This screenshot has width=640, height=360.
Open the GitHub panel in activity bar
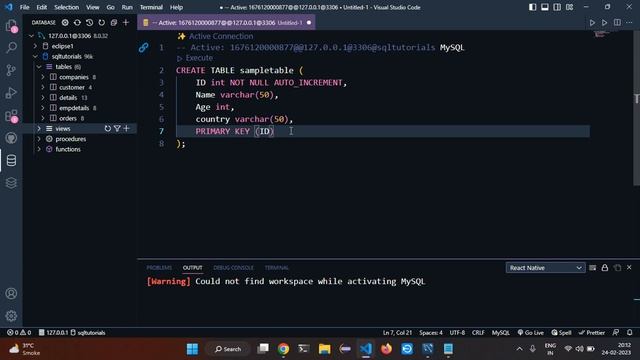click(x=11, y=138)
